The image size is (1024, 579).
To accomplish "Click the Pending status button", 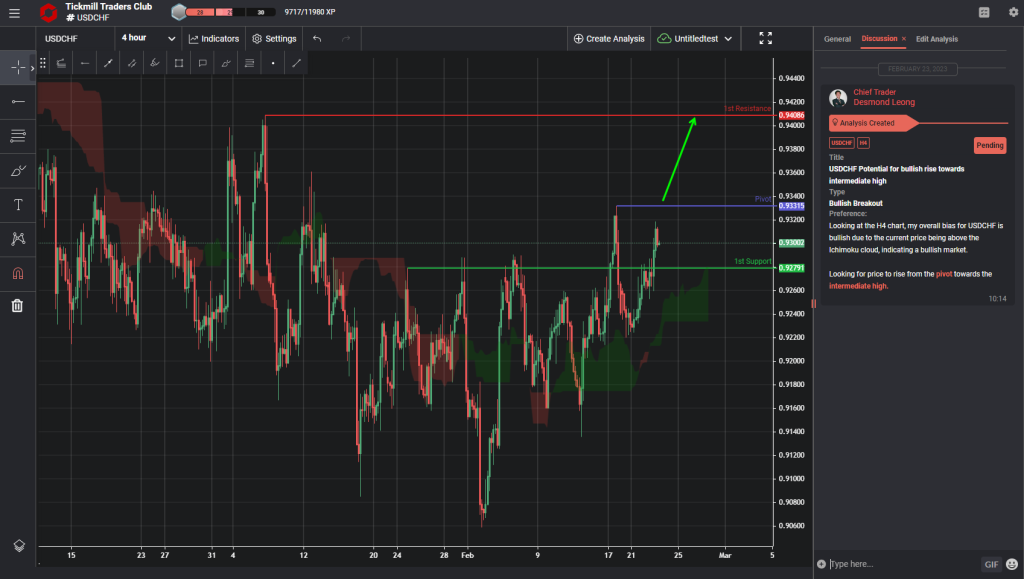I will (x=989, y=145).
